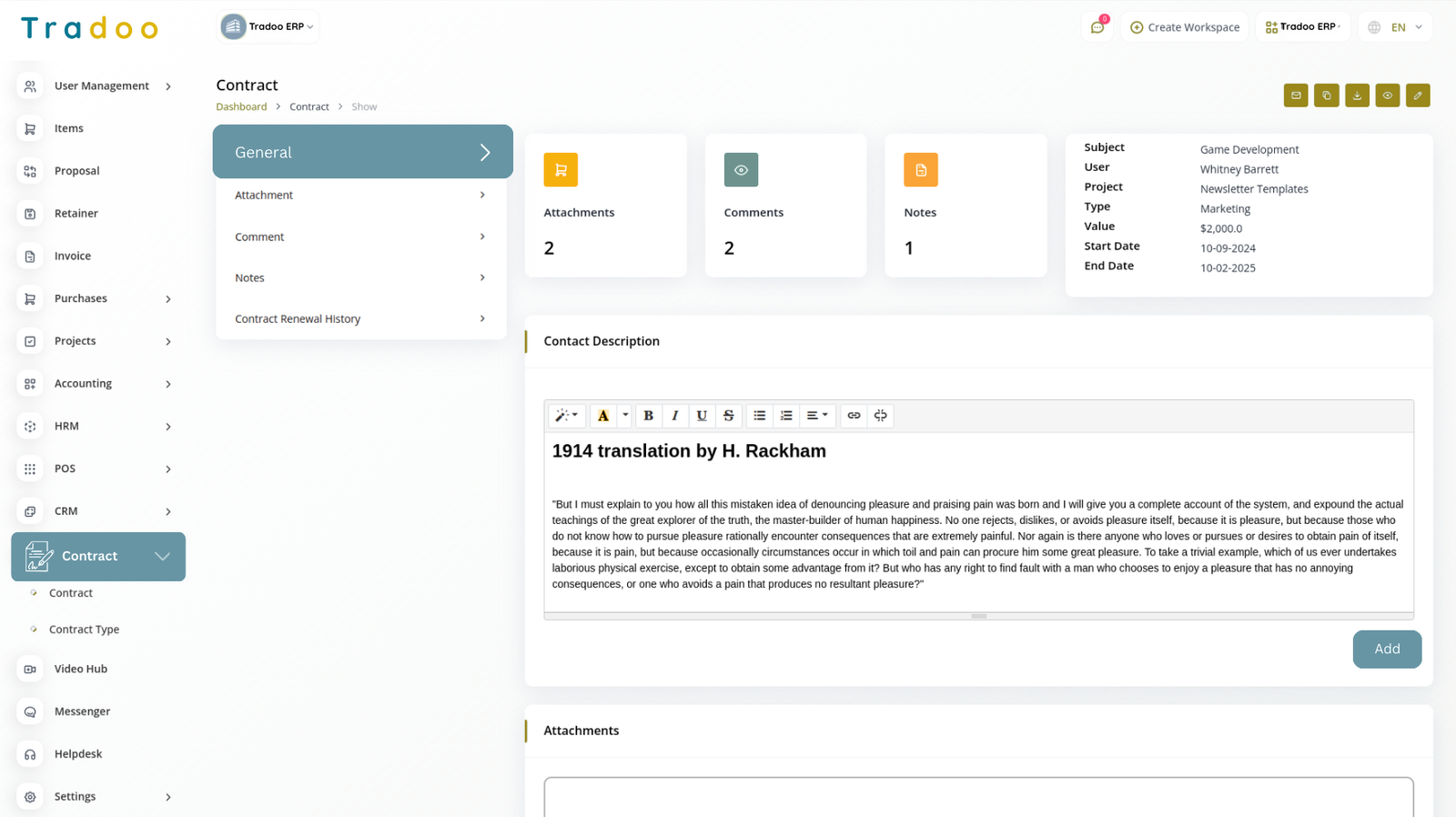Click the duplicate contract icon button
The image size is (1456, 817).
pos(1326,96)
